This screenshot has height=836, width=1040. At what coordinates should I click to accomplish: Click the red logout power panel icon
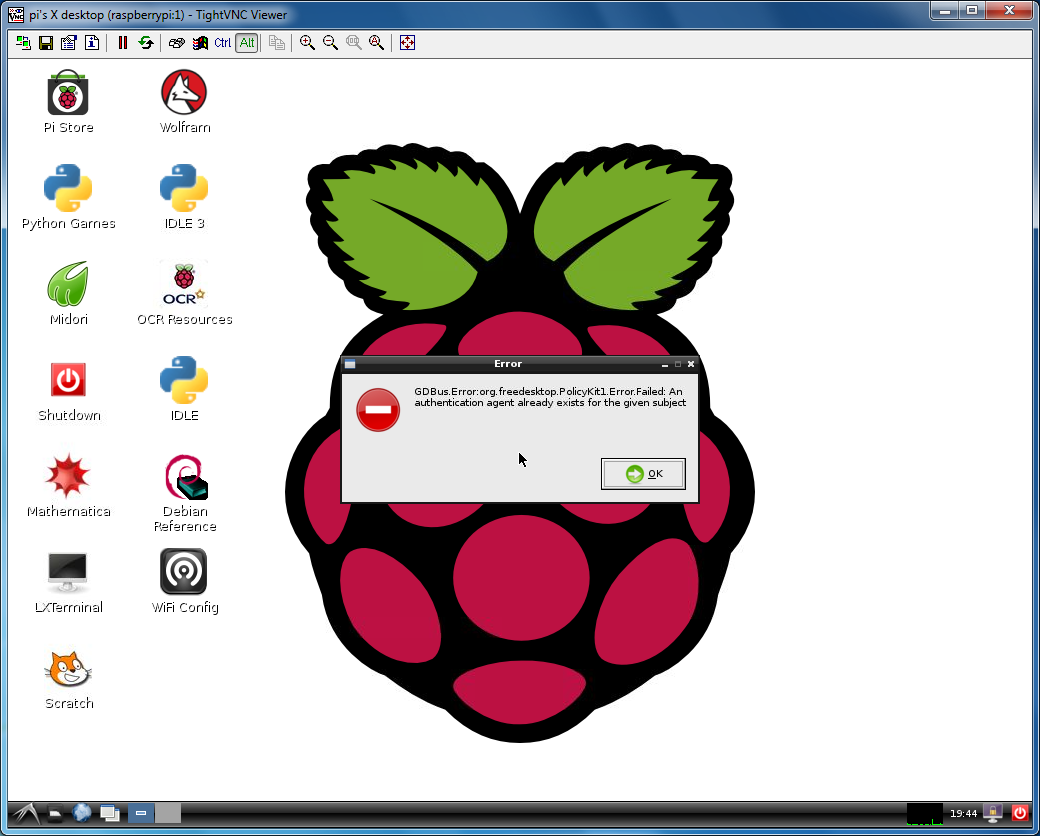point(1019,813)
